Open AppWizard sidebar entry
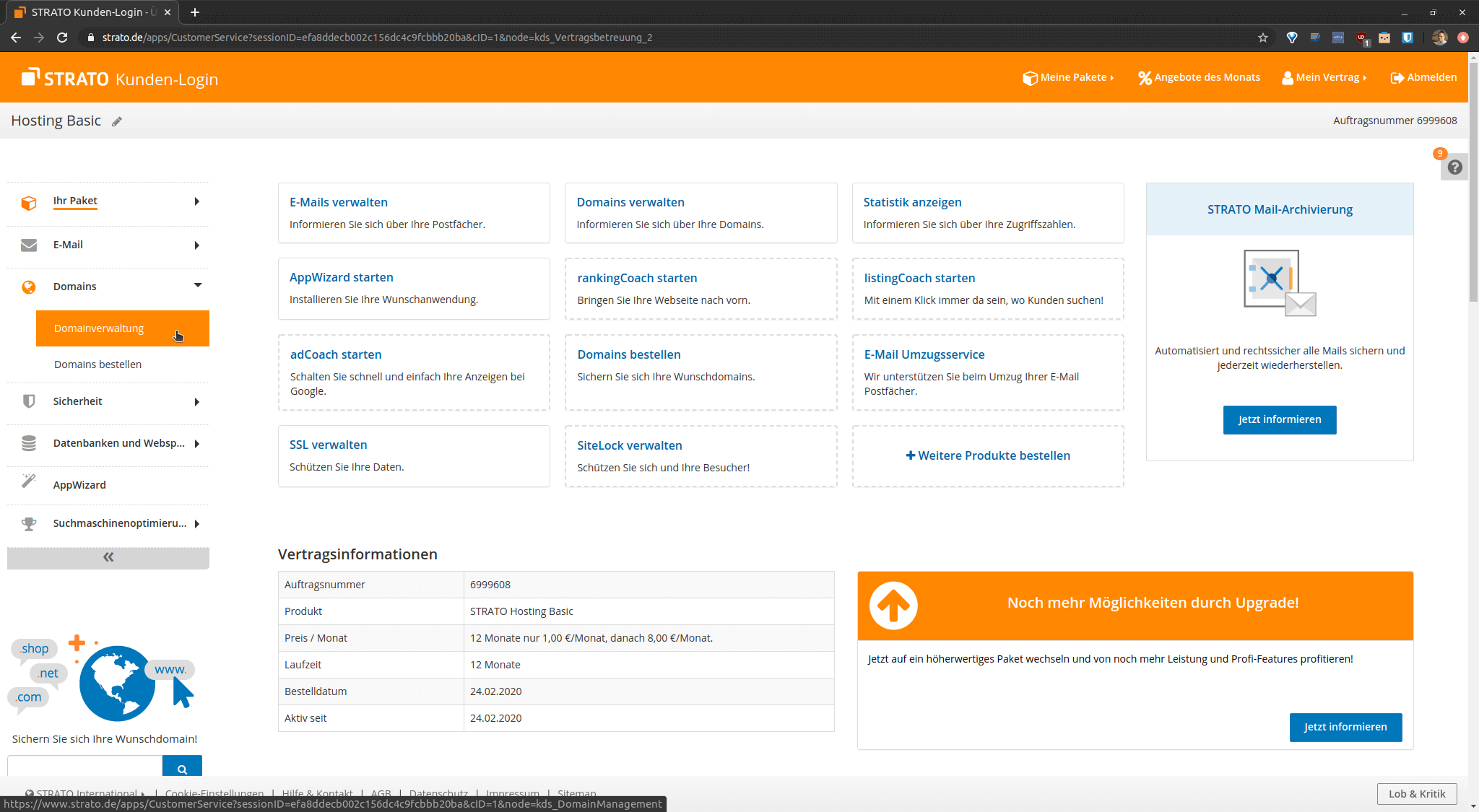Image resolution: width=1479 pixels, height=812 pixels. (79, 485)
